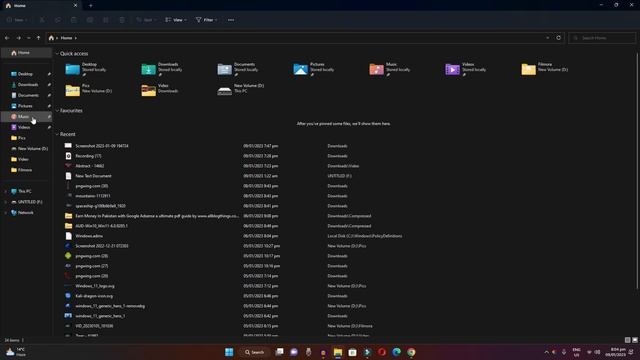Viewport: 640px width, 360px height.
Task: Switch to large thumbnails view in status bar
Action: 635,340
